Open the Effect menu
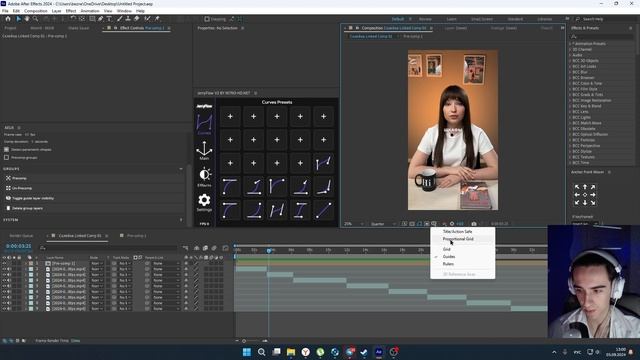 tap(71, 11)
